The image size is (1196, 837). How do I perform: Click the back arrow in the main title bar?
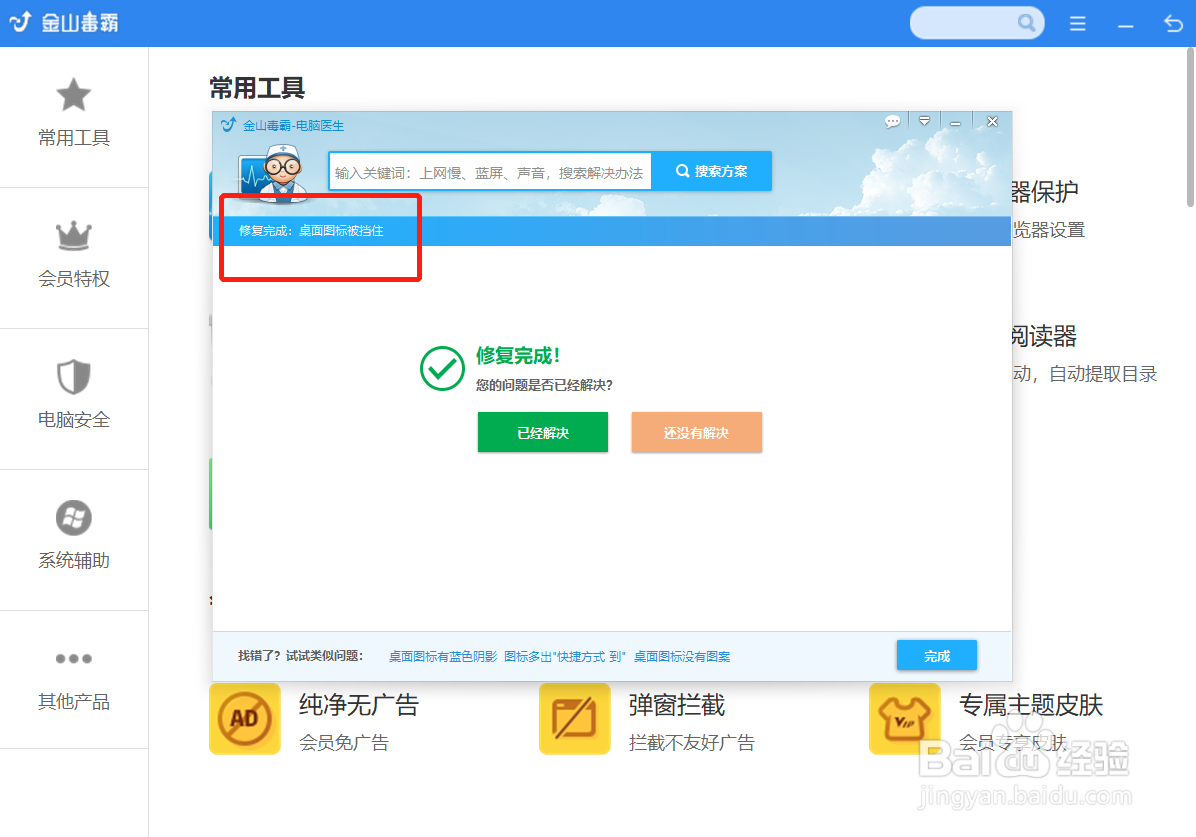(x=1173, y=24)
